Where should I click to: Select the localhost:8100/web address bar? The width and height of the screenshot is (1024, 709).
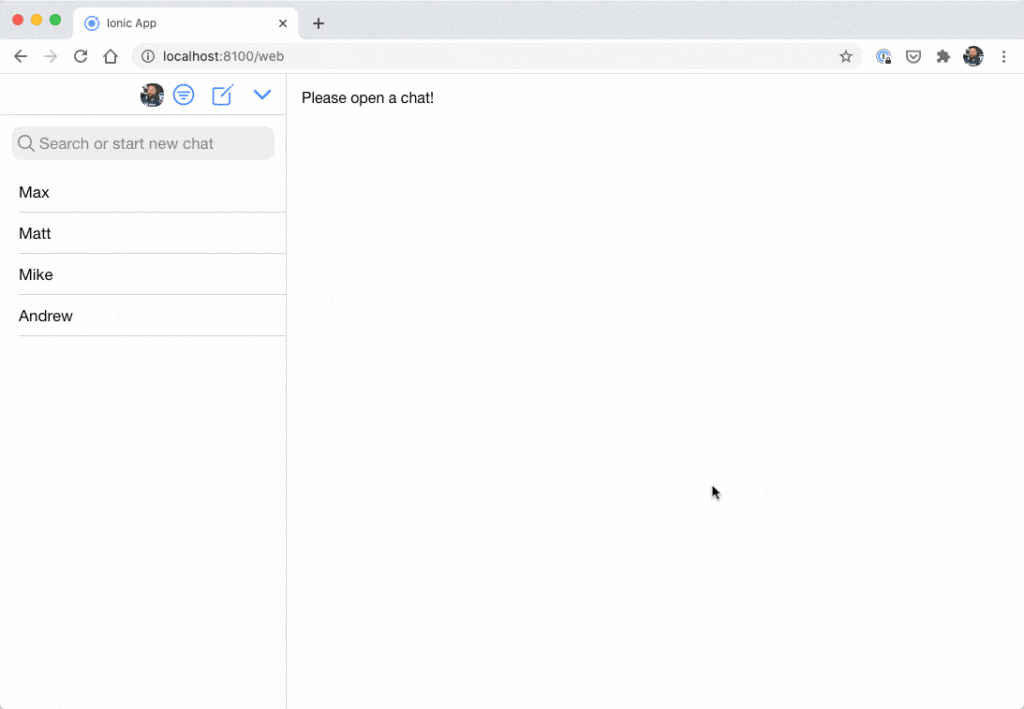tap(496, 57)
